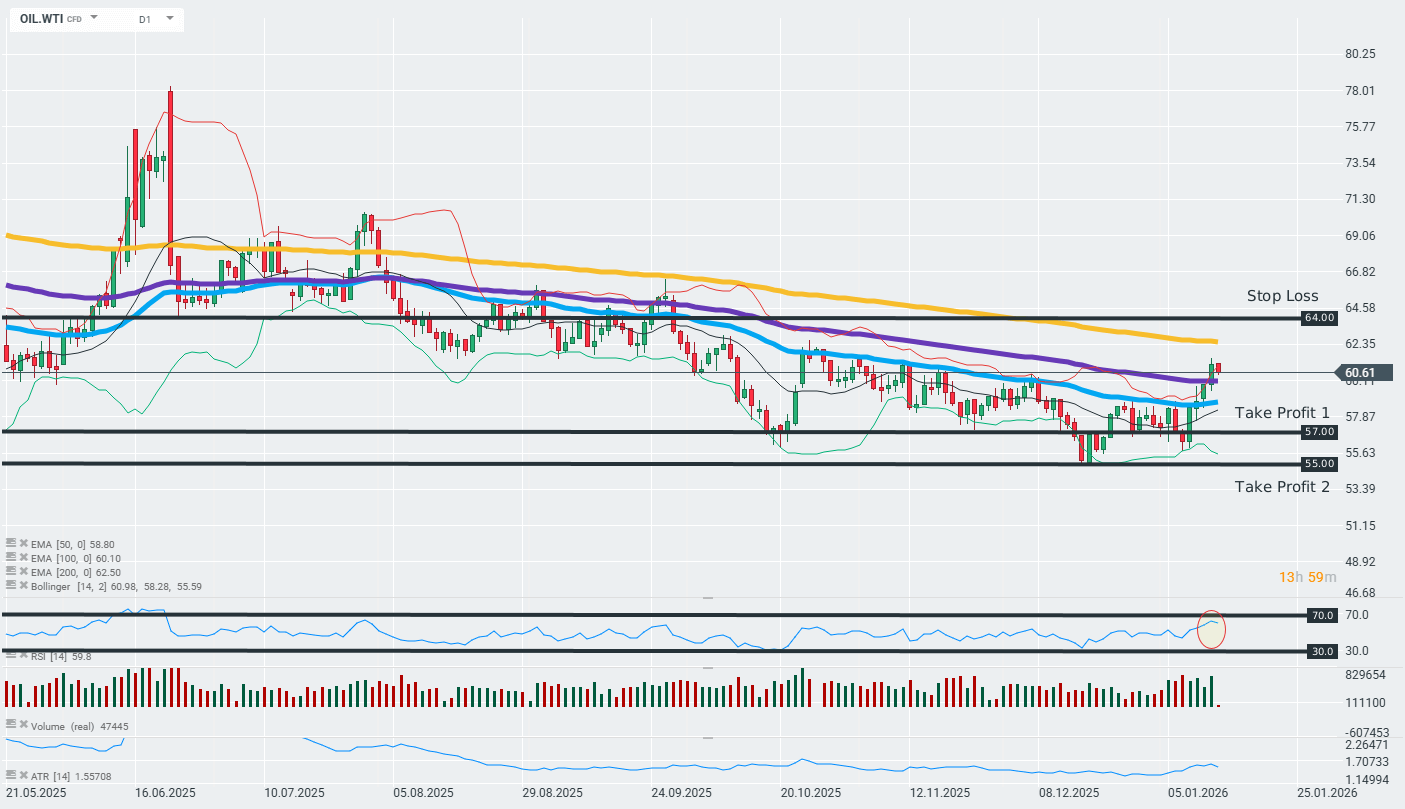This screenshot has width=1405, height=809.
Task: Open settings for the ATR [14] indicator
Action: pos(10,776)
